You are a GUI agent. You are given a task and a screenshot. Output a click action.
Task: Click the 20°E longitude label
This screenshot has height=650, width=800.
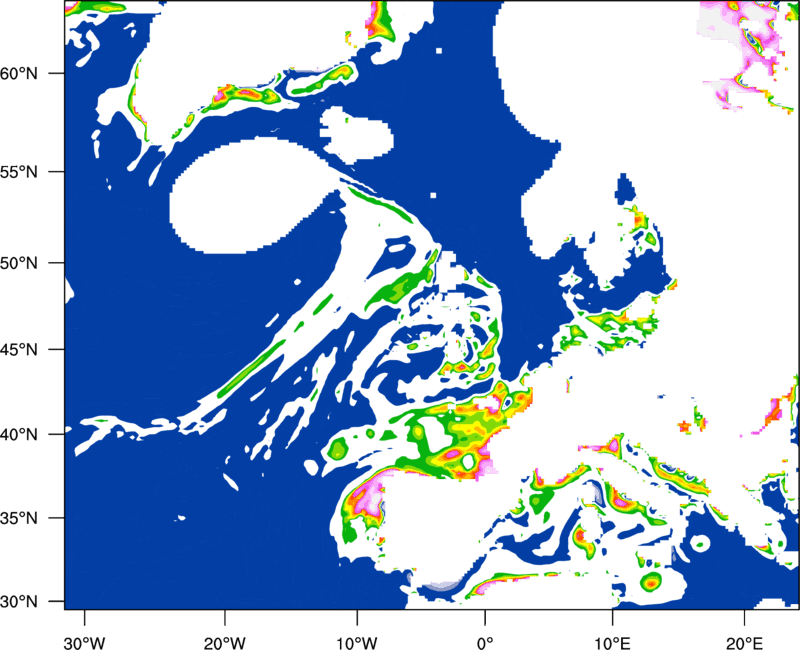click(744, 643)
